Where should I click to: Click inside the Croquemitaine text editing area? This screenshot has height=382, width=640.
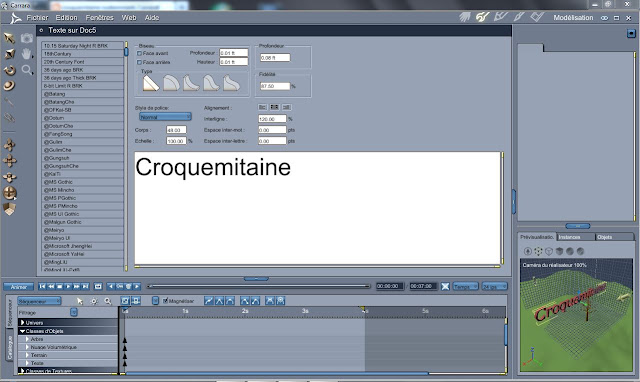click(x=318, y=209)
